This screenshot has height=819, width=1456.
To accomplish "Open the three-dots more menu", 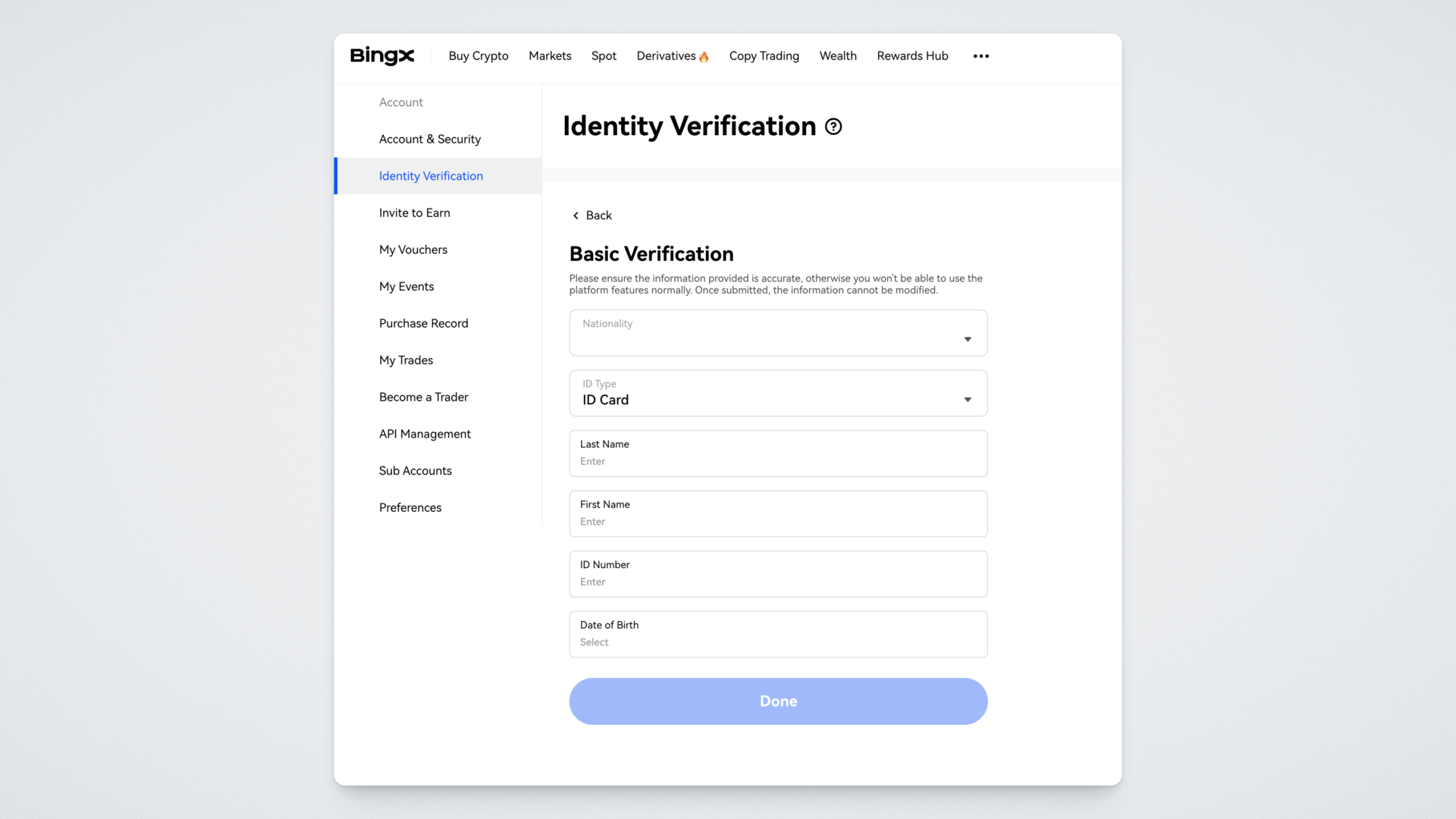I will [981, 56].
